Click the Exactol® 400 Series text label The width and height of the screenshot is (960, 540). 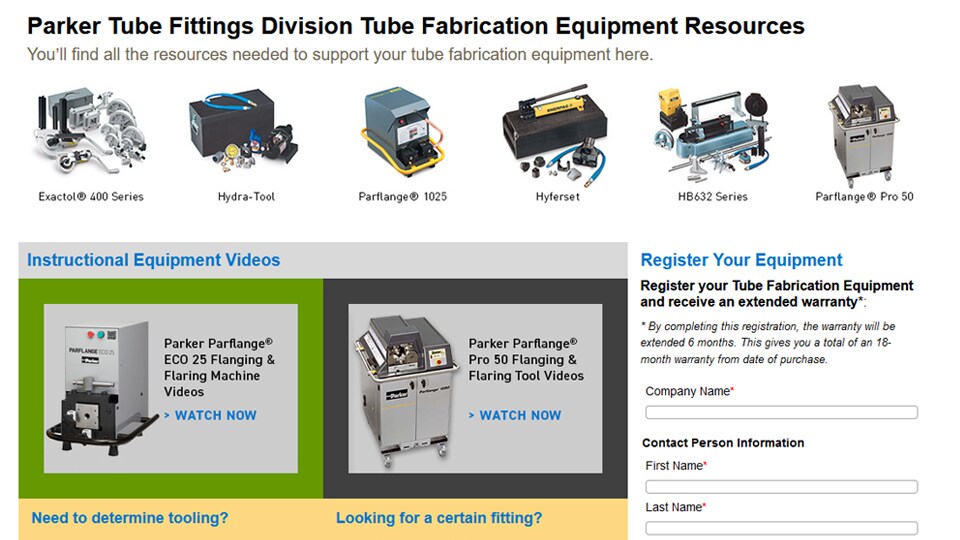point(91,197)
